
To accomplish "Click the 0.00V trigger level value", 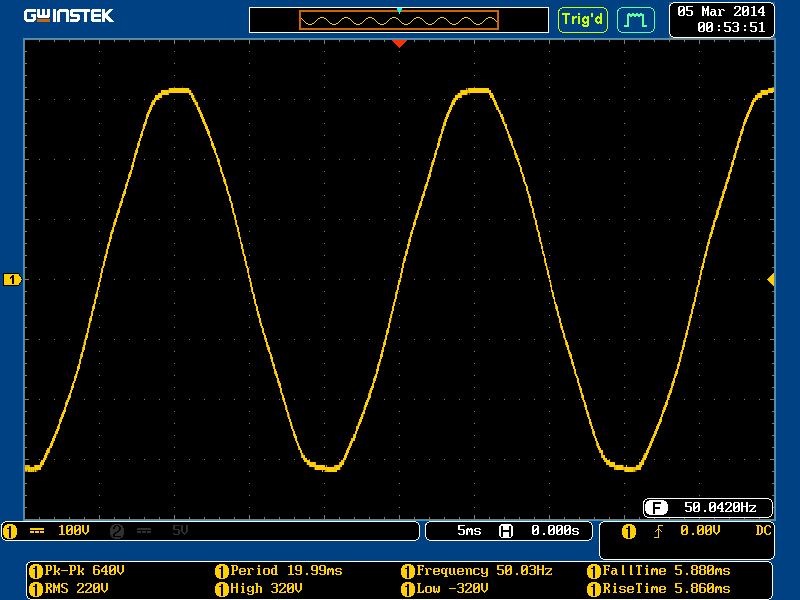I will pos(700,531).
